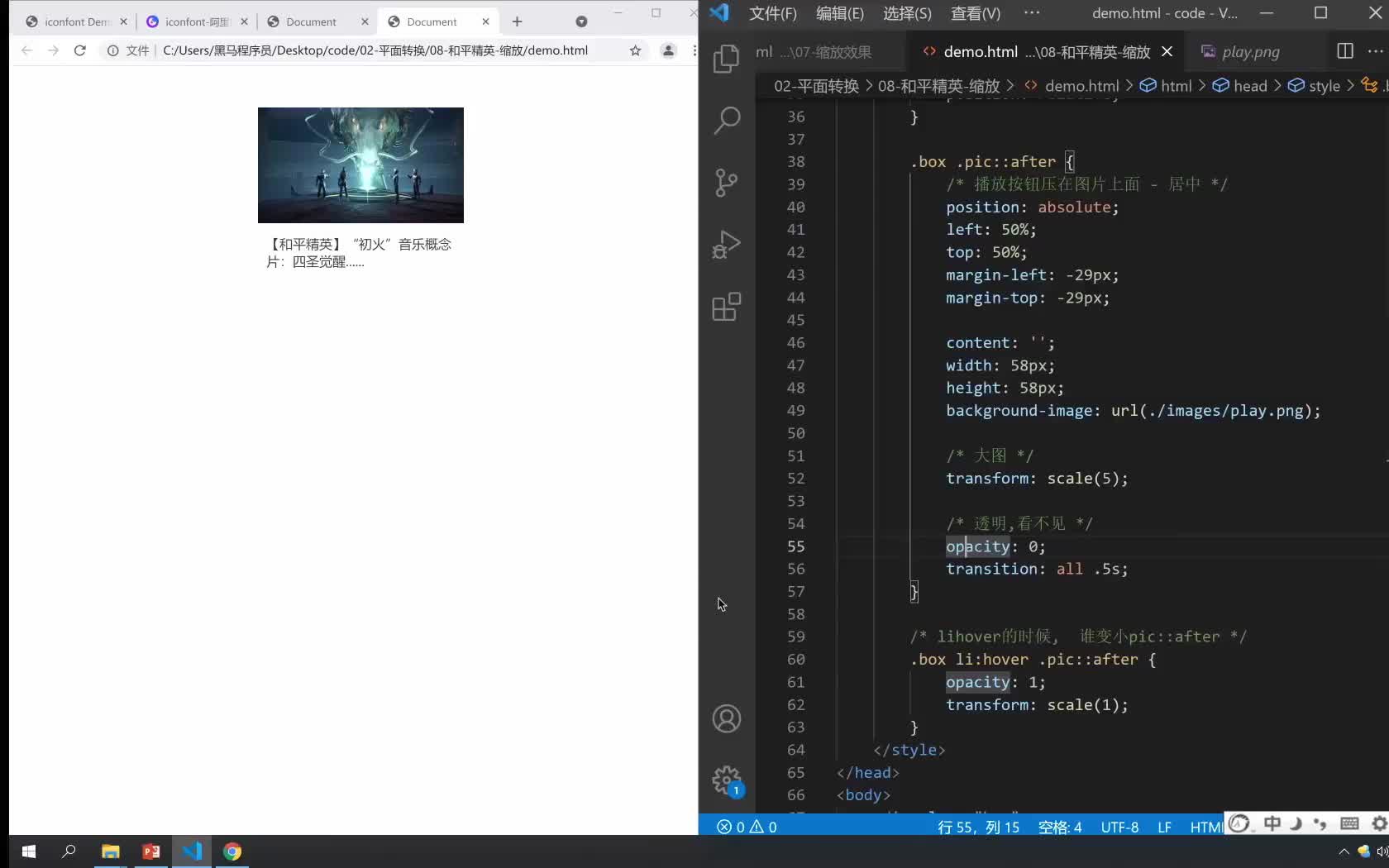Click the style breadcrumb segment

coord(1315,86)
